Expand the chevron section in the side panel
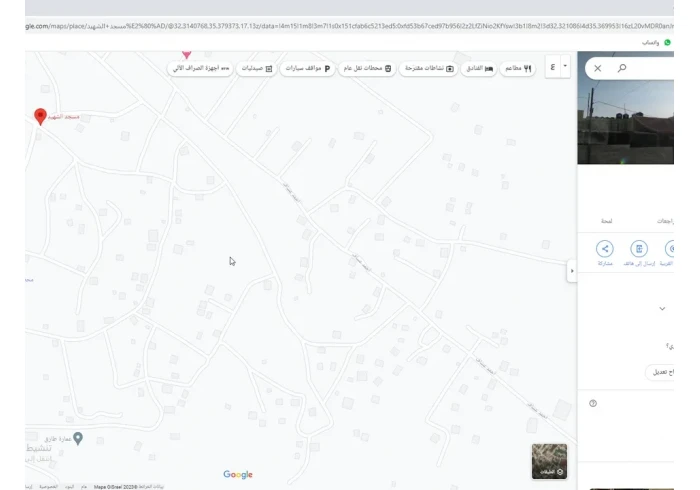The image size is (700, 490). pos(662,309)
